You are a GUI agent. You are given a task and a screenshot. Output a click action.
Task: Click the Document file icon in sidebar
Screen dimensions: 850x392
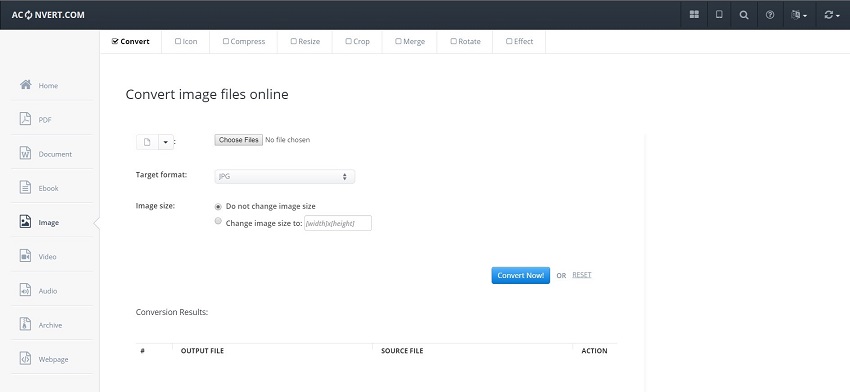[25, 153]
